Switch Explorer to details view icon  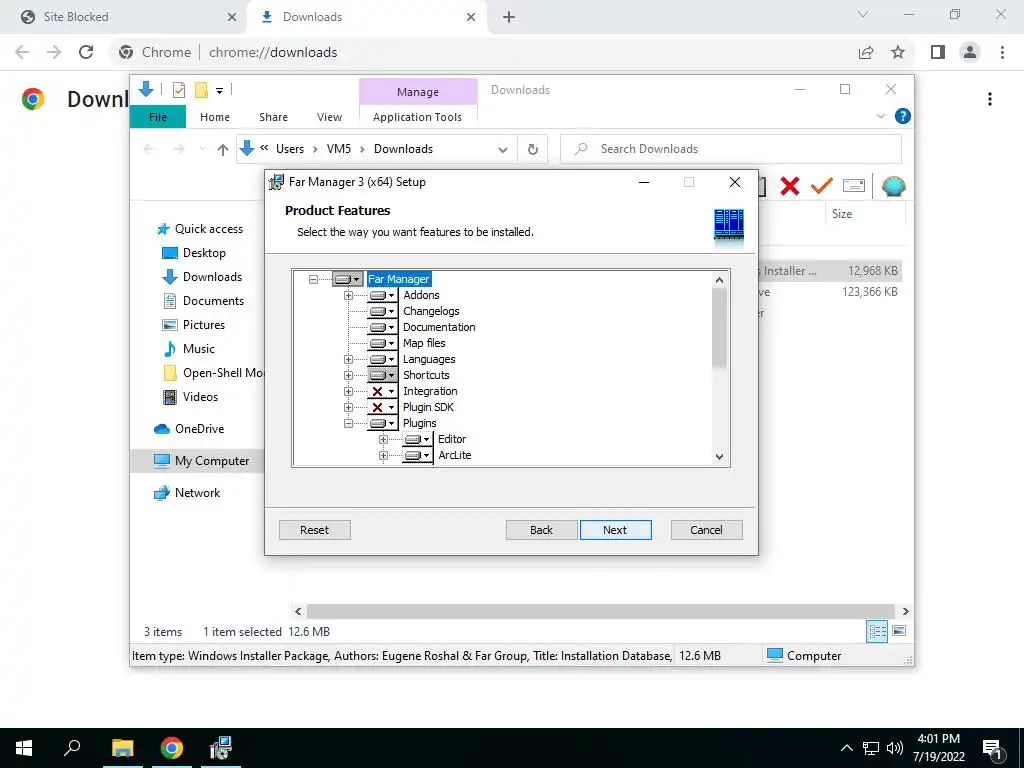pyautogui.click(x=877, y=632)
